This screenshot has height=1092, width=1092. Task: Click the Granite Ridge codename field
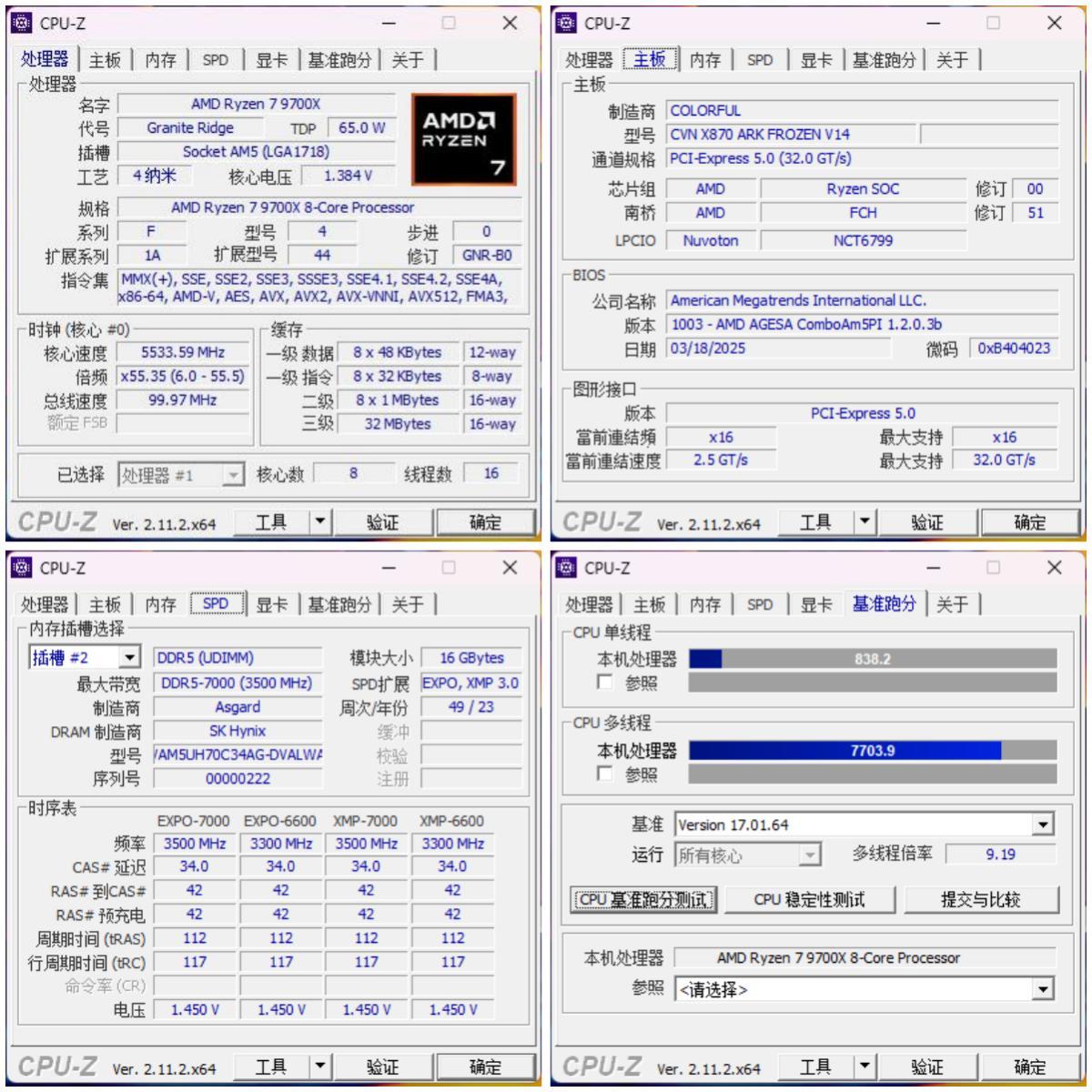coord(190,127)
